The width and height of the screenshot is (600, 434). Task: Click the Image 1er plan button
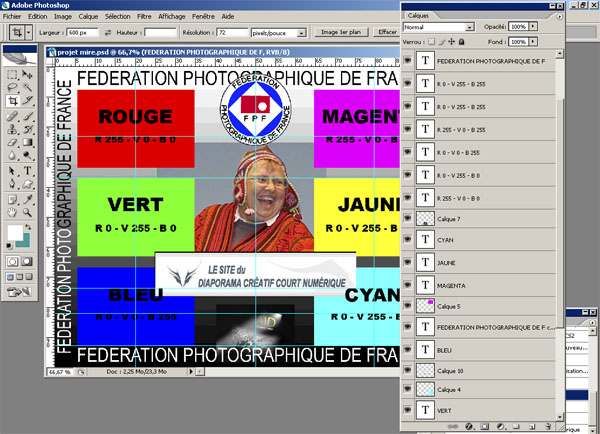tap(341, 32)
